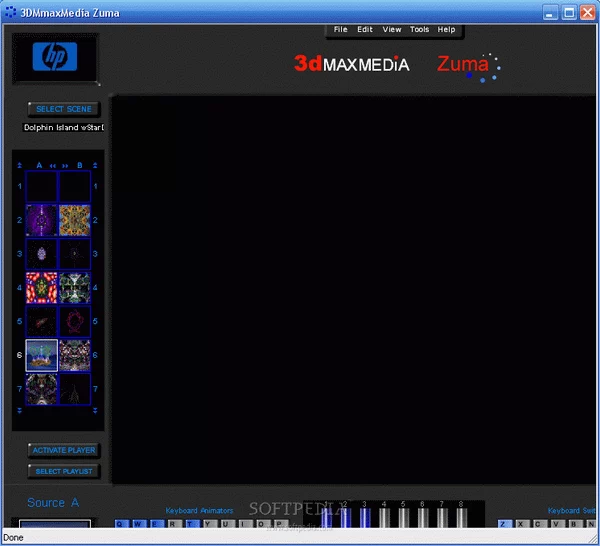Screen dimensions: 600x546
Task: Click slider bar number 3 at bottom
Action: [x=365, y=516]
